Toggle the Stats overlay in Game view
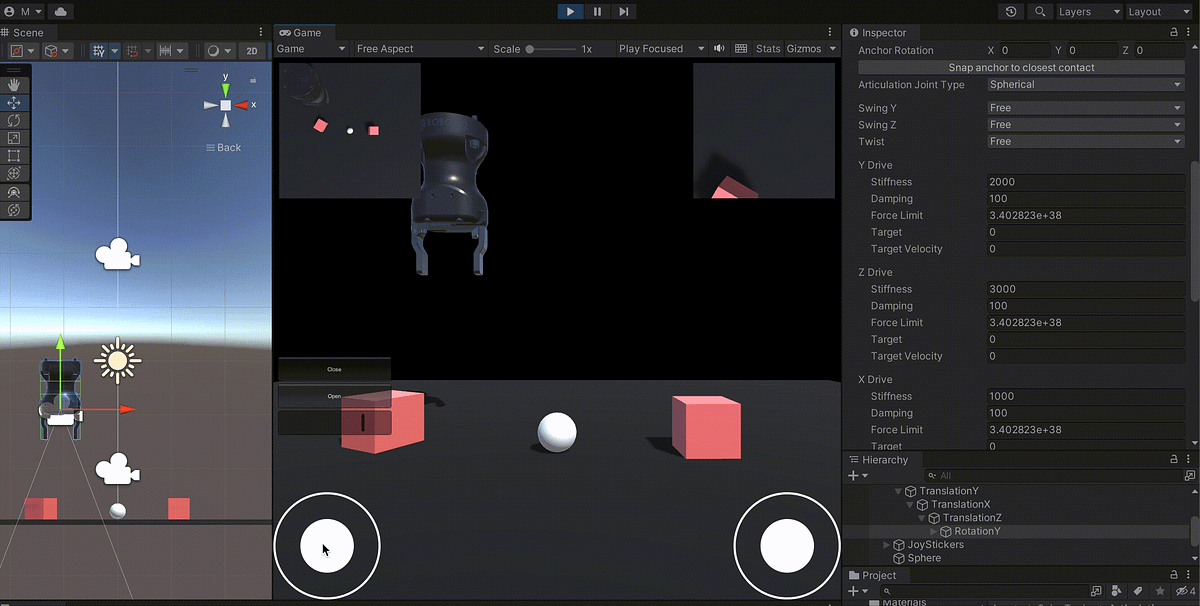Image resolution: width=1200 pixels, height=606 pixels. (x=767, y=48)
